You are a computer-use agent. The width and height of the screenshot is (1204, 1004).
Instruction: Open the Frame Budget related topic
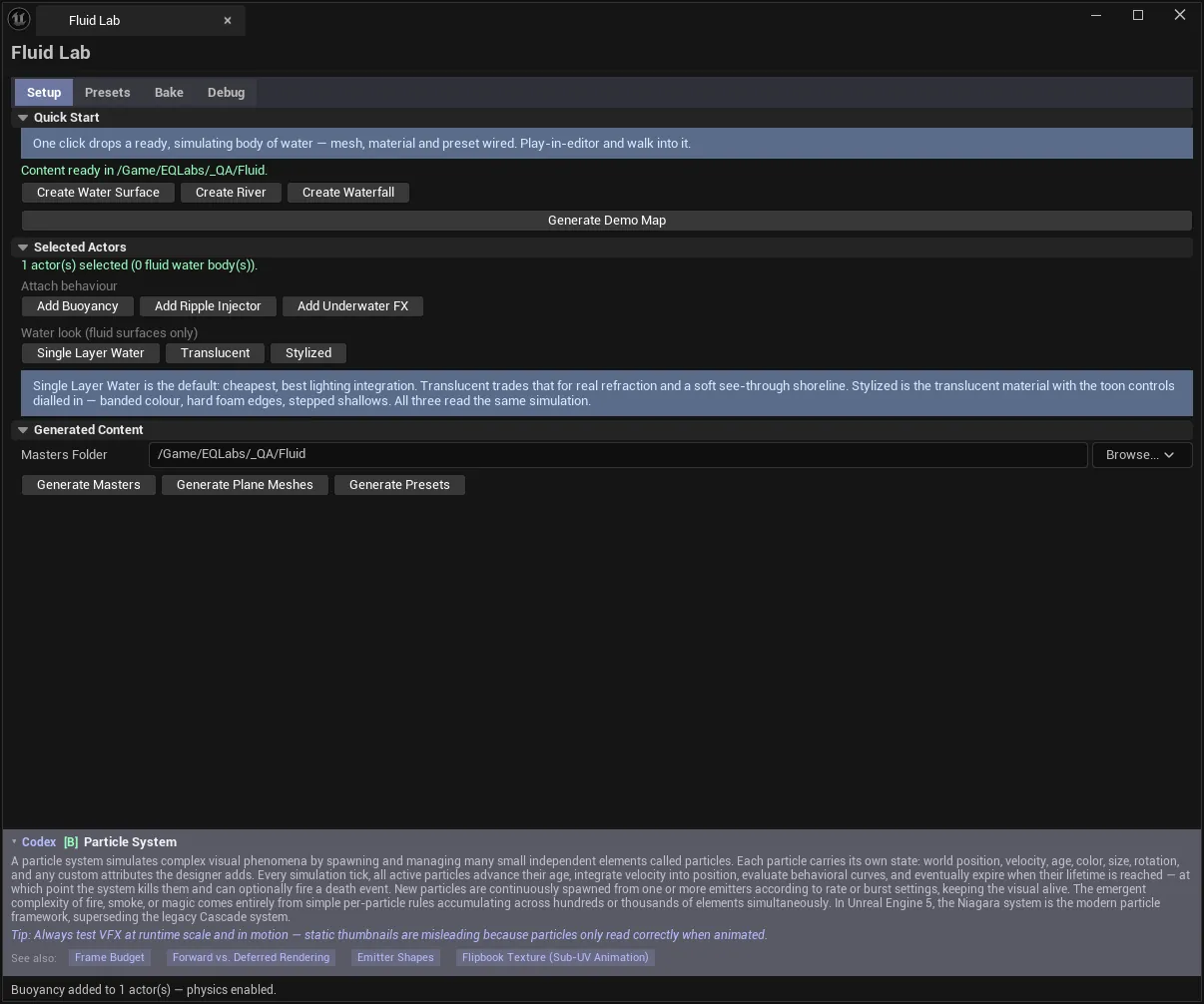click(x=110, y=957)
